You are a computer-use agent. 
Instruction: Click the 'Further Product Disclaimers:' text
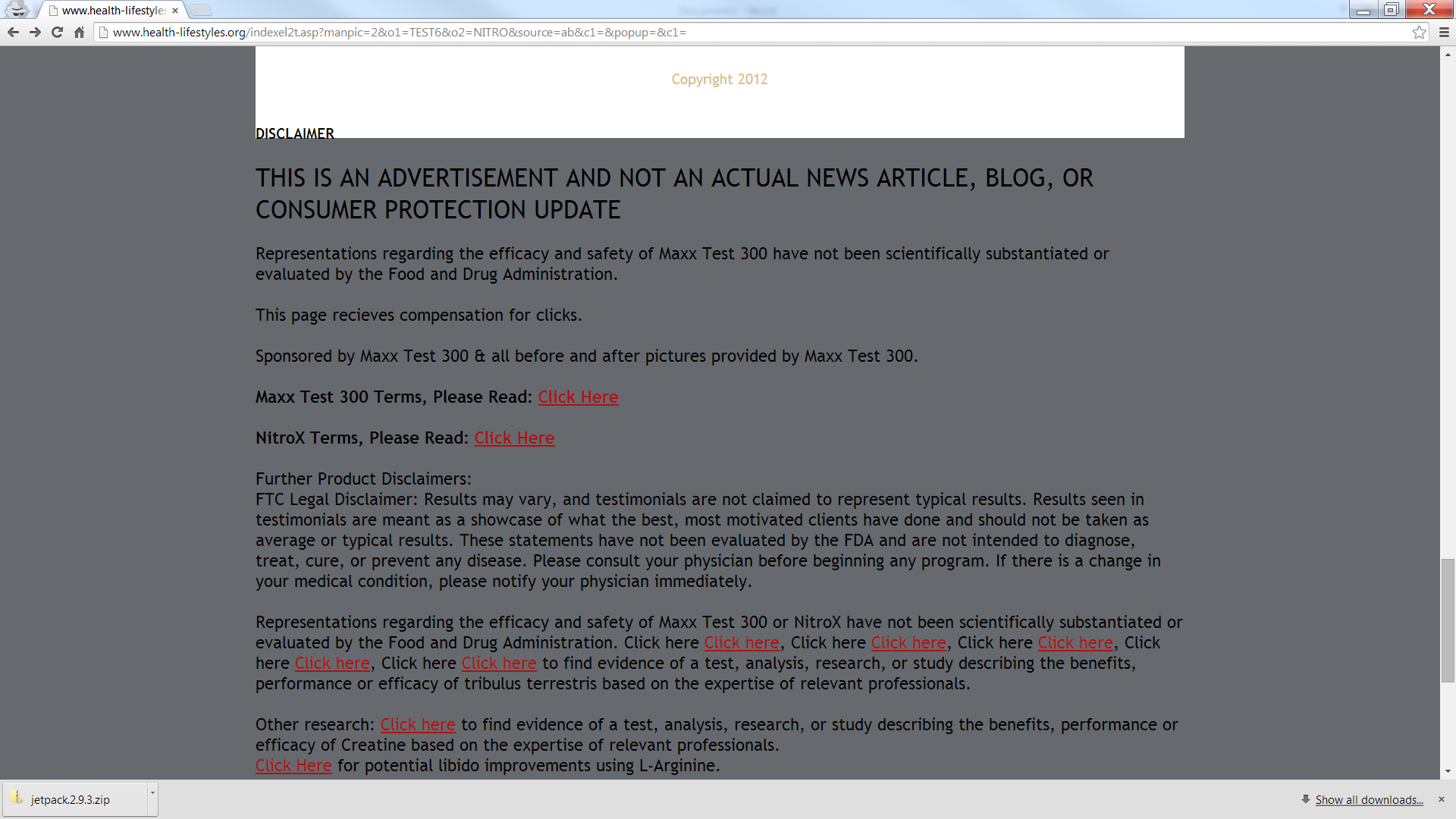[x=363, y=479]
